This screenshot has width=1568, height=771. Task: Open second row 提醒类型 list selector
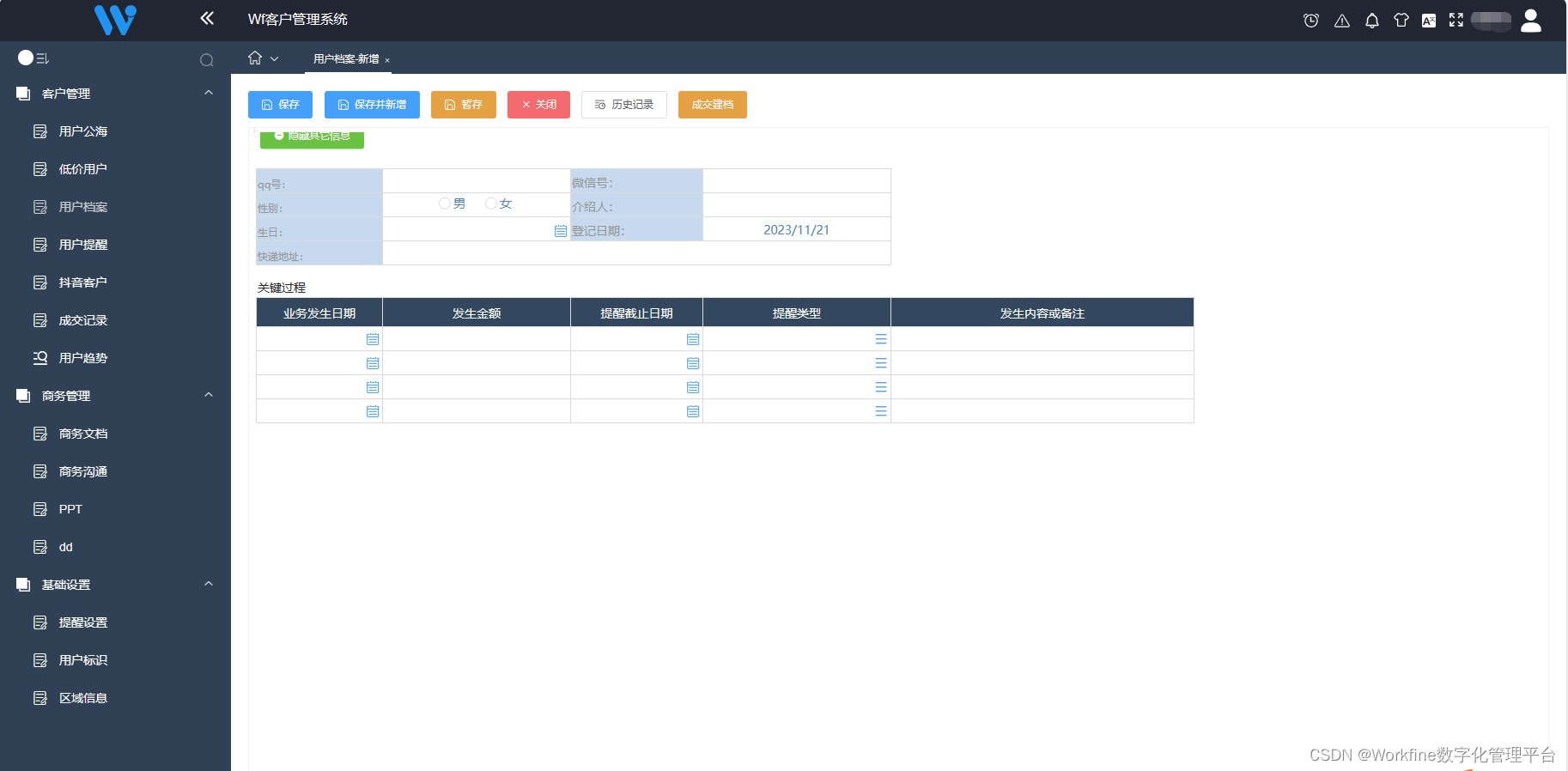pos(881,363)
